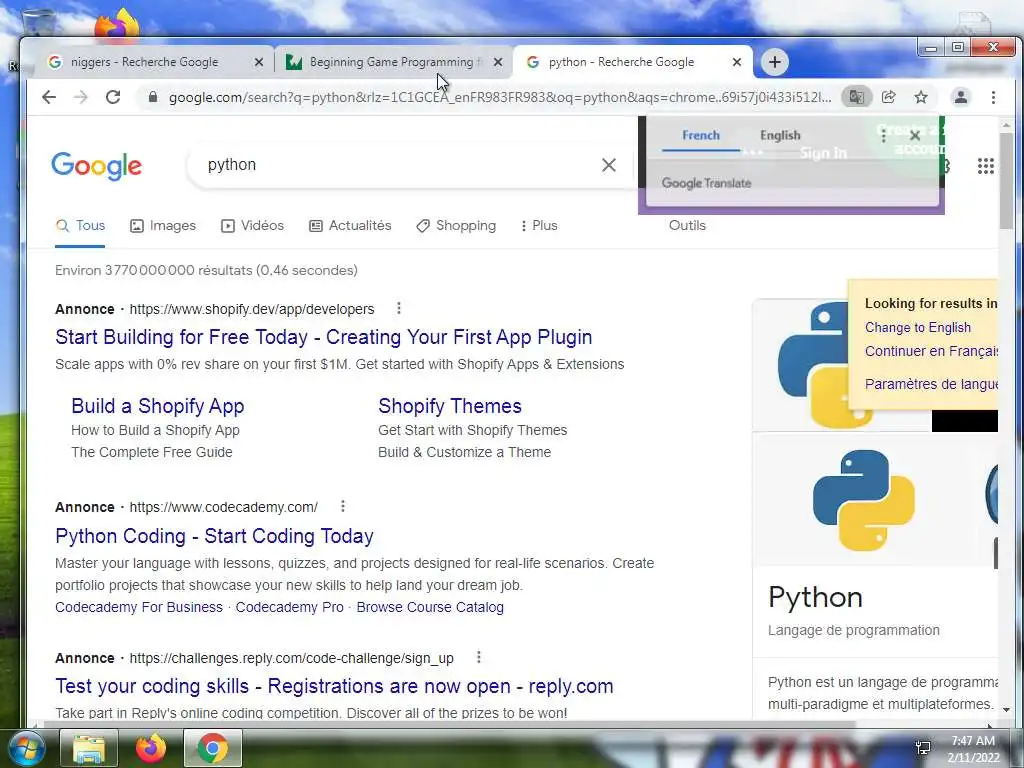
Task: Click the address bar URL
Action: [500, 97]
